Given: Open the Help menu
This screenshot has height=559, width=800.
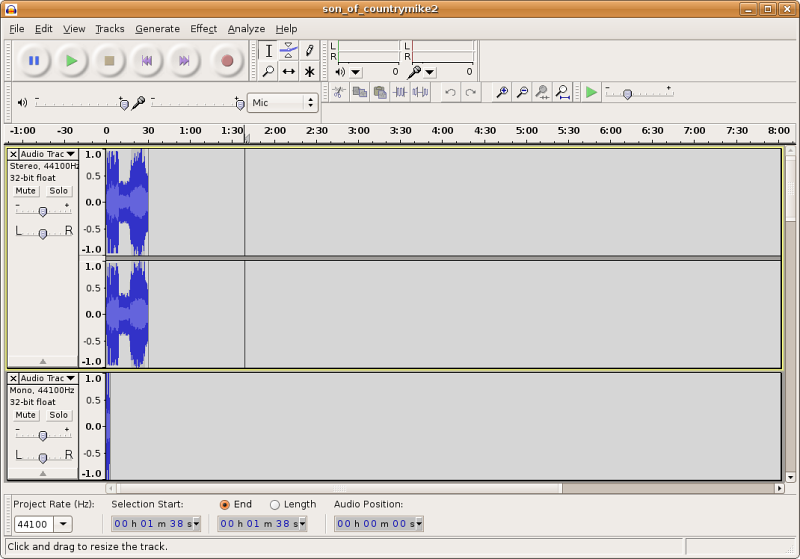Looking at the screenshot, I should [286, 29].
